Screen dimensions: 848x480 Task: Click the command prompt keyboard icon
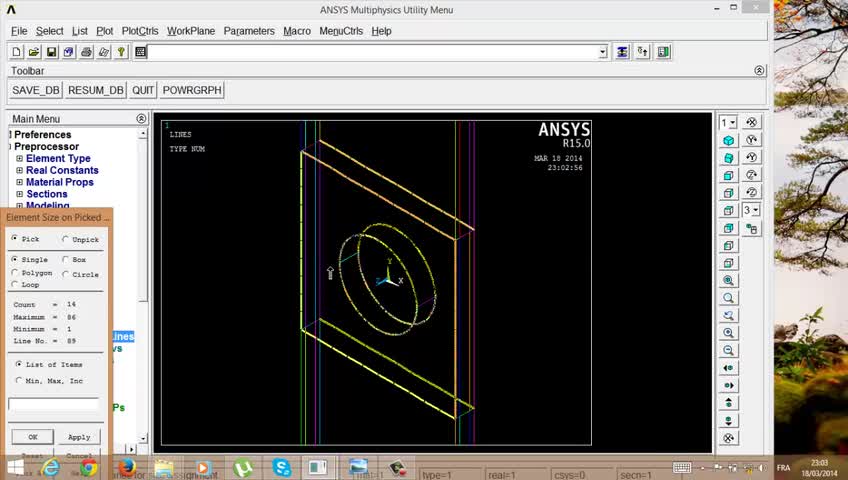point(141,52)
